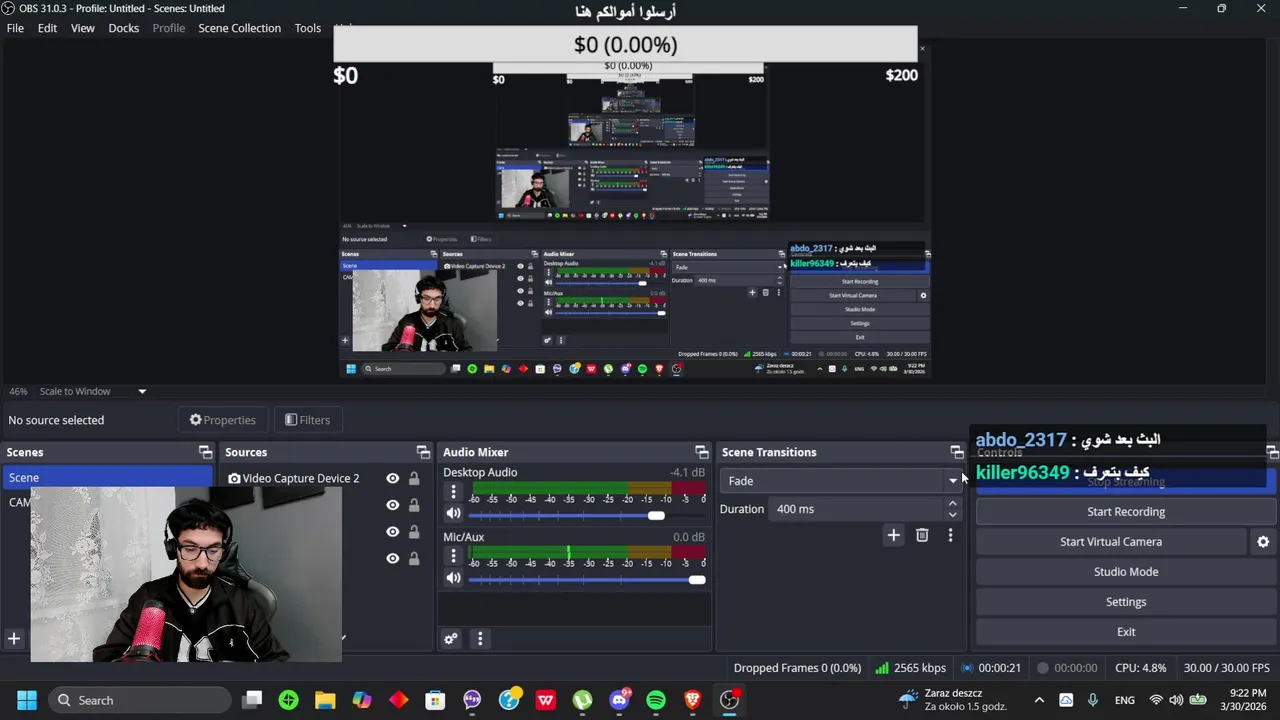The height and width of the screenshot is (720, 1280).
Task: Open Brave browser from the taskbar
Action: coord(692,700)
